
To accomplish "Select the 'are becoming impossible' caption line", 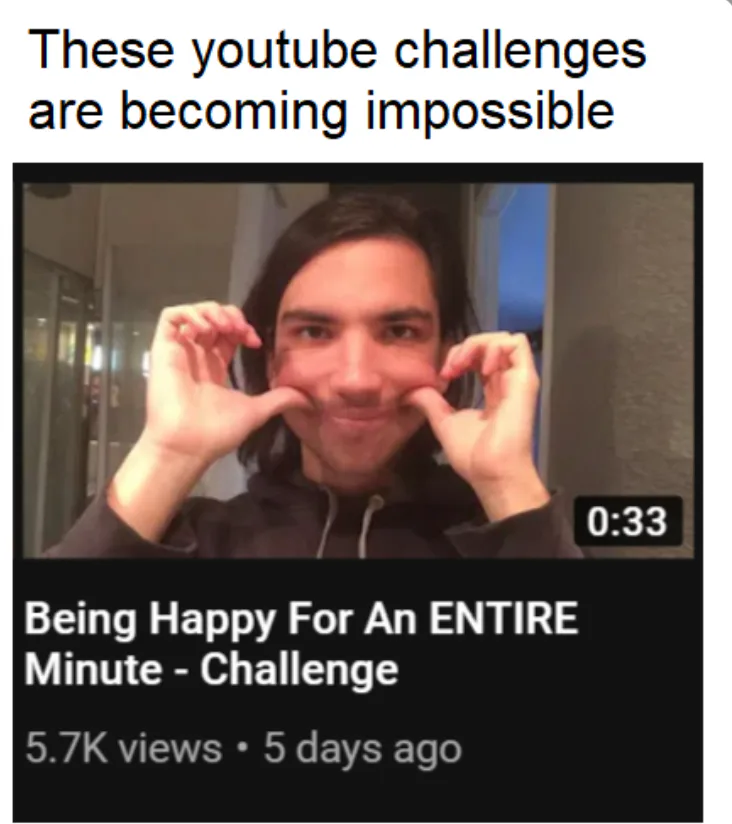I will [x=321, y=114].
